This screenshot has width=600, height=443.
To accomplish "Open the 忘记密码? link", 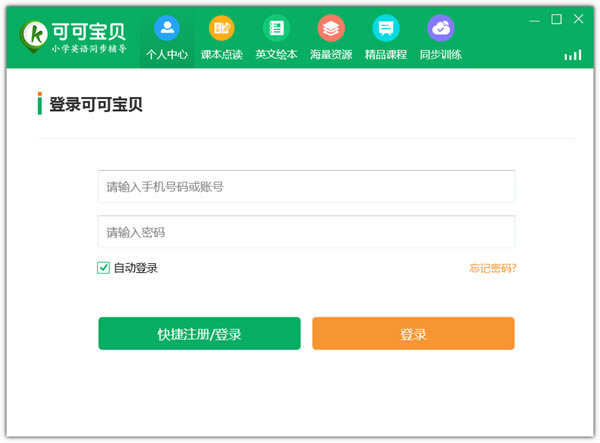I will pyautogui.click(x=493, y=268).
